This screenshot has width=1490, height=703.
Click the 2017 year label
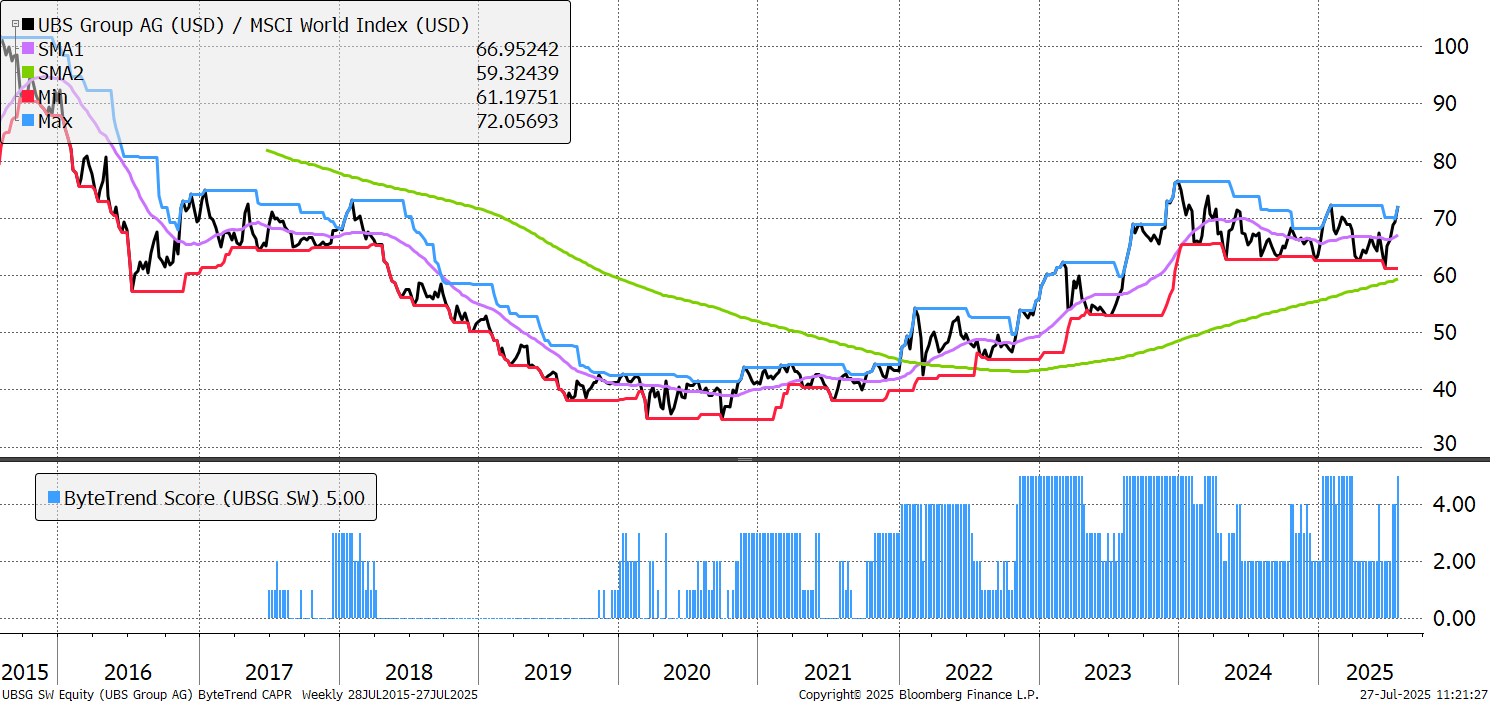tap(268, 671)
